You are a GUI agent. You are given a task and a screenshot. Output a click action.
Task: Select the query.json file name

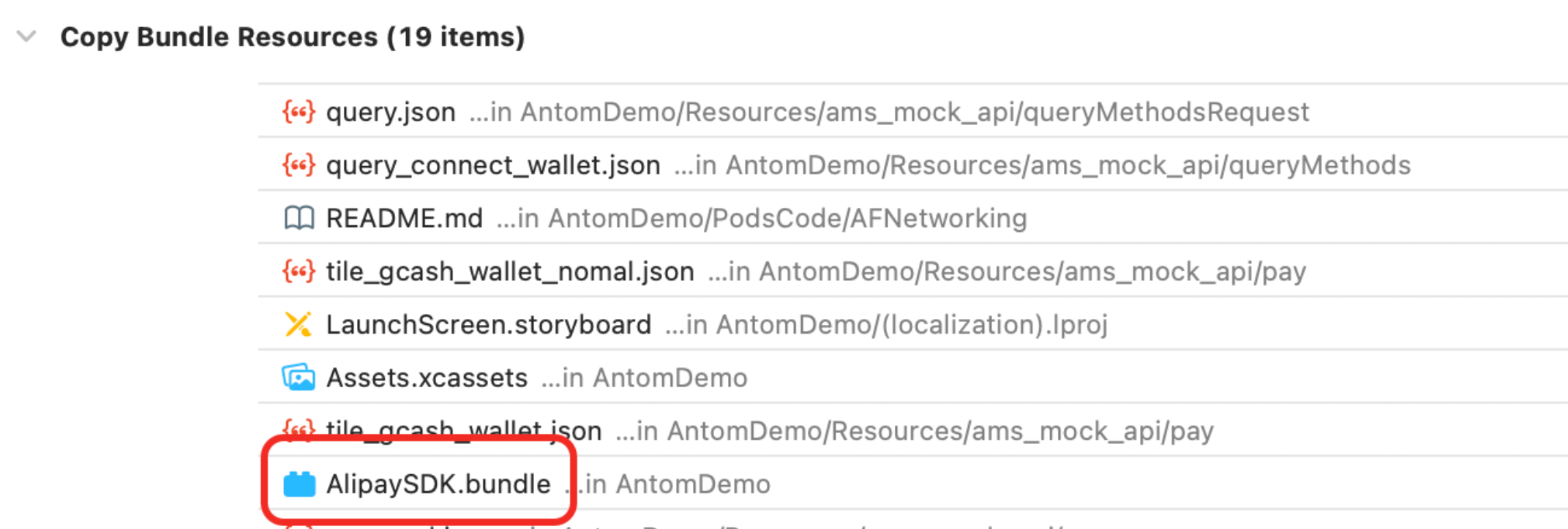tap(391, 112)
